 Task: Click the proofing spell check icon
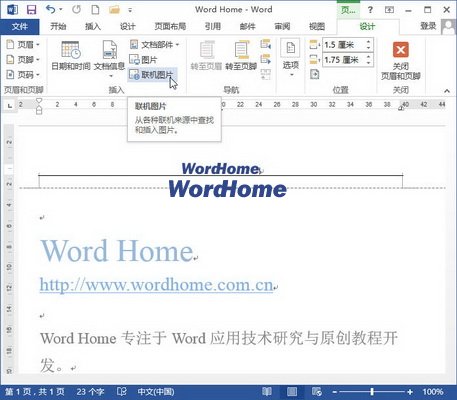tap(122, 391)
